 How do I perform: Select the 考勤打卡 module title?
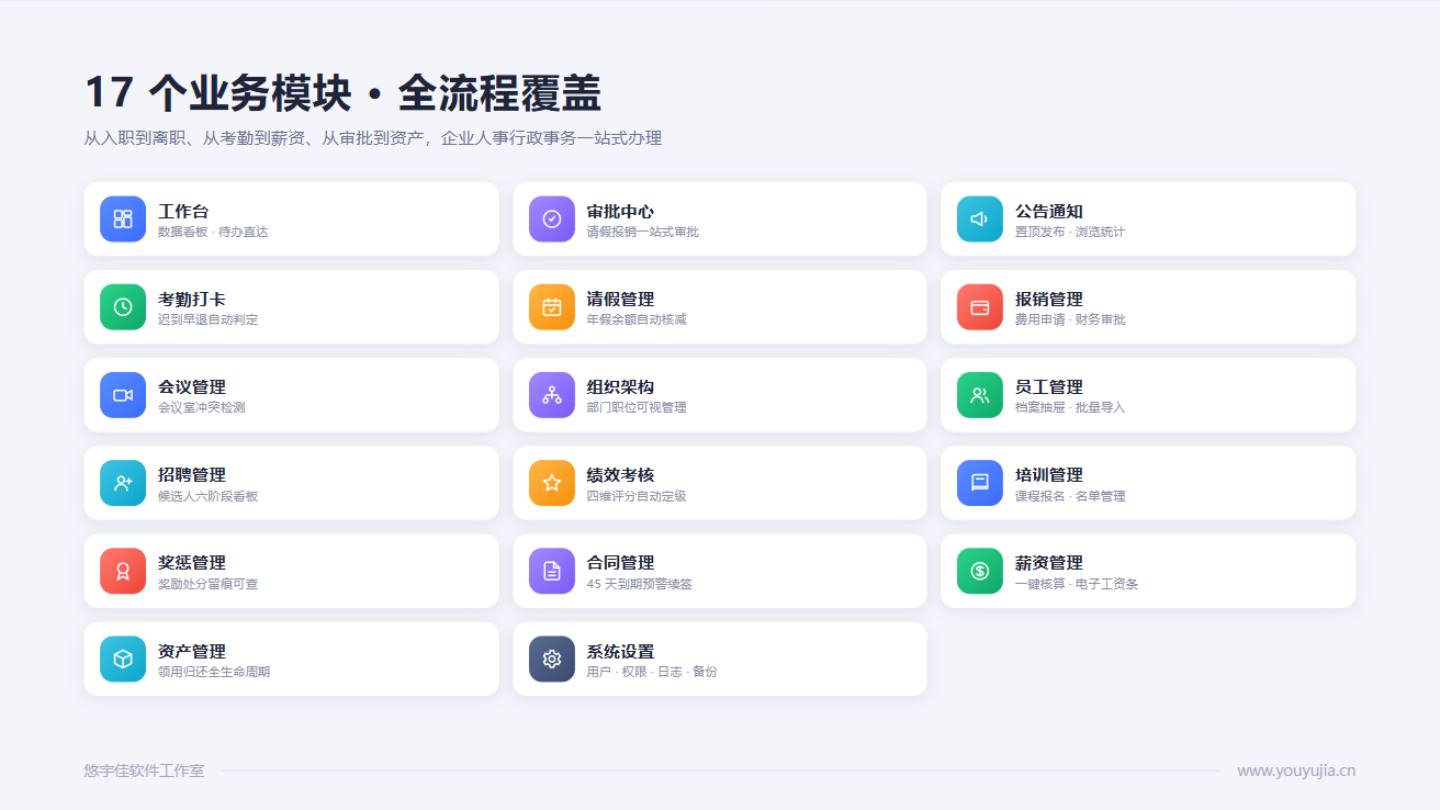[192, 299]
